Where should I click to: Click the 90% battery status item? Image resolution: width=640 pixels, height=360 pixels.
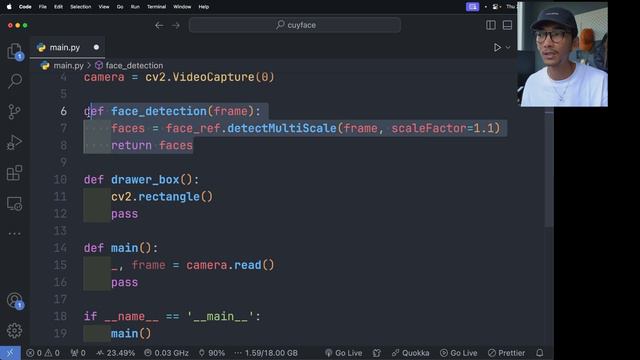pos(211,353)
